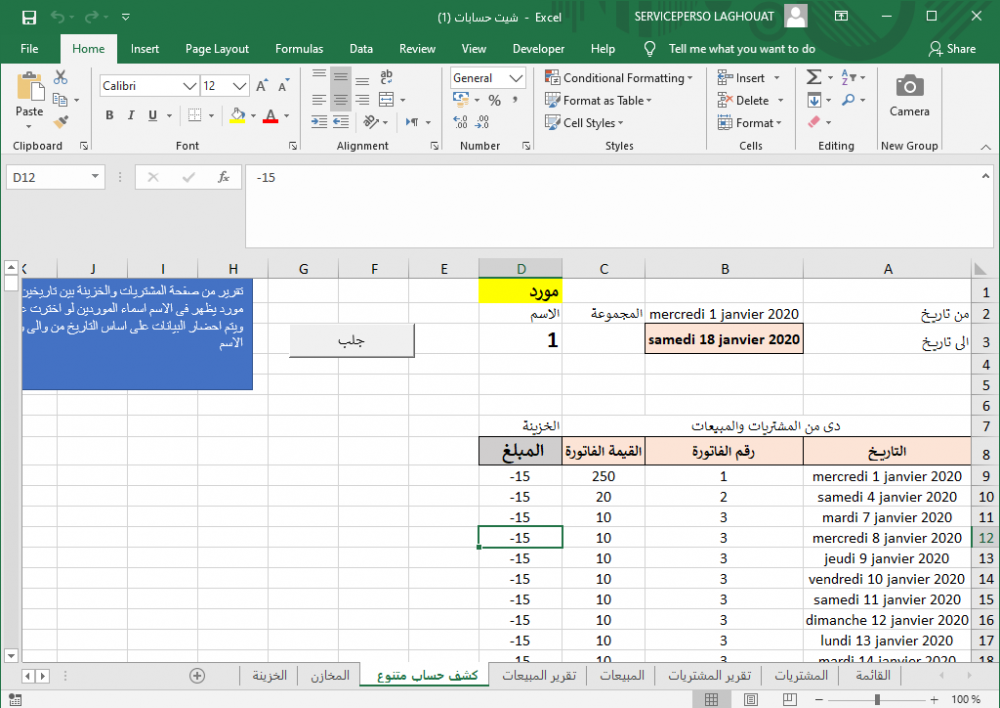
Task: Toggle Middle Align vertical alignment
Action: [341, 77]
